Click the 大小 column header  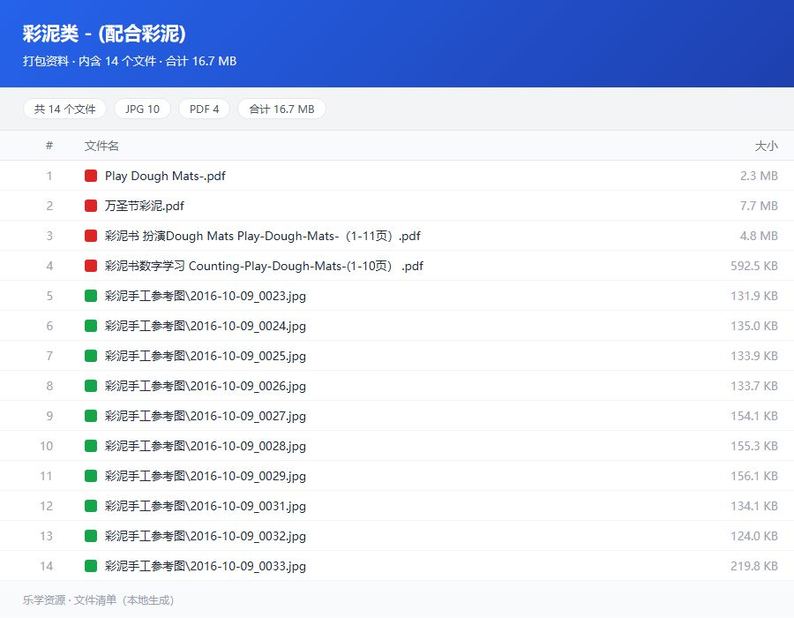point(766,146)
